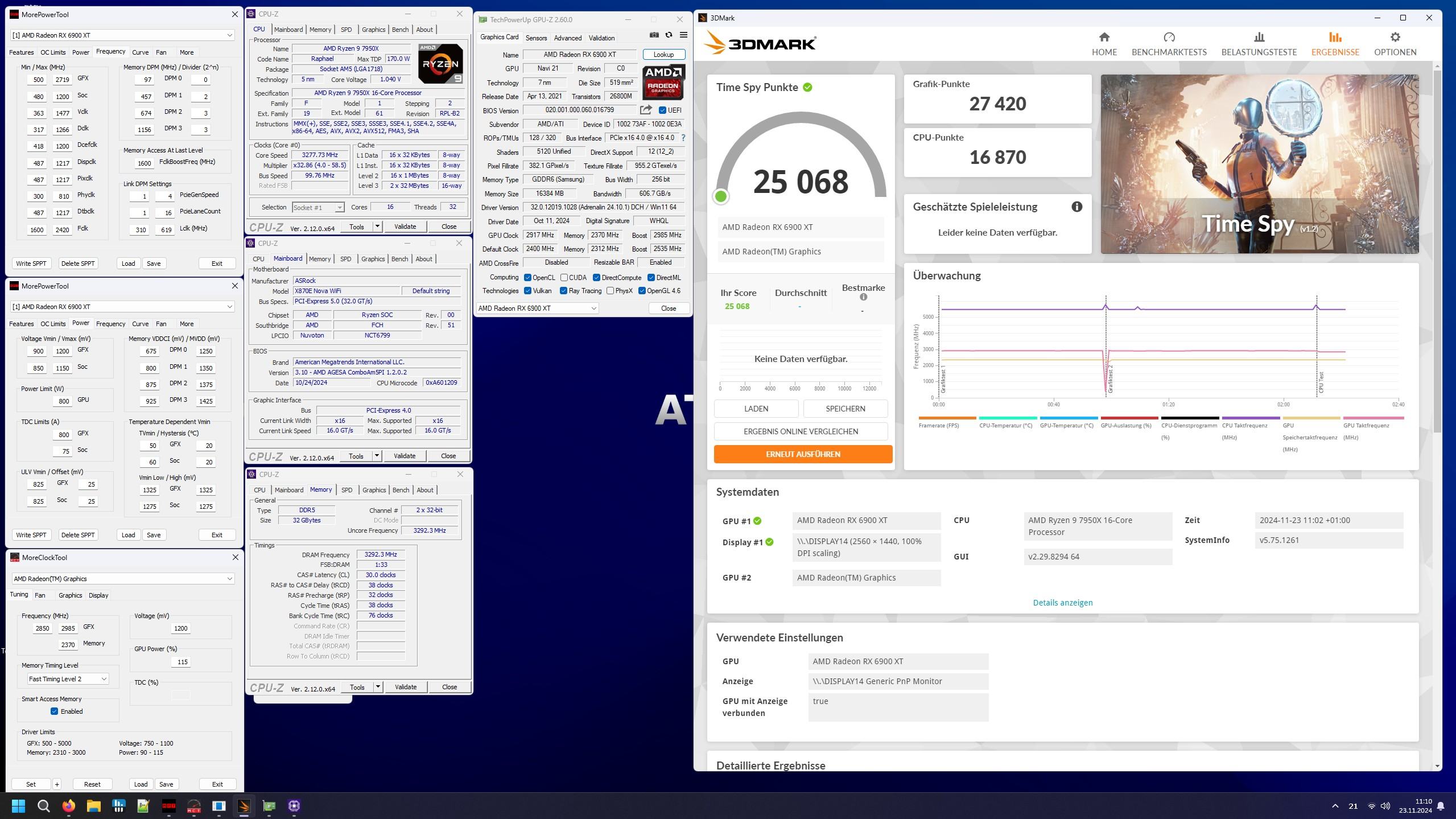1456x819 pixels.
Task: Click the Time Spy preview image
Action: (x=1259, y=164)
